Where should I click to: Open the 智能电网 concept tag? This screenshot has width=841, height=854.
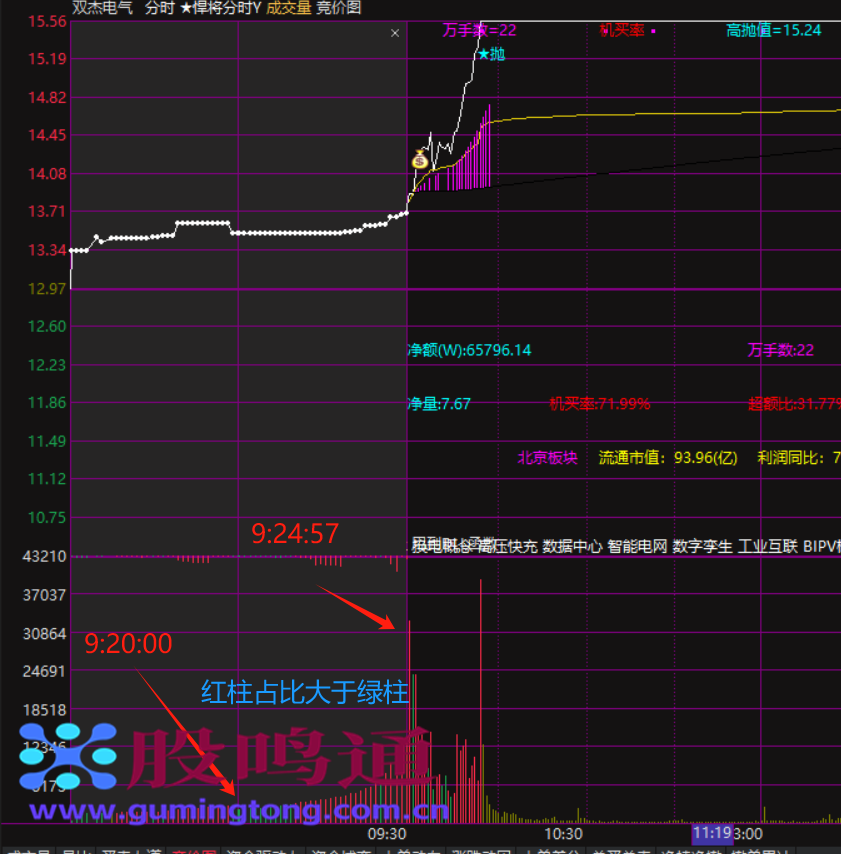tap(637, 546)
